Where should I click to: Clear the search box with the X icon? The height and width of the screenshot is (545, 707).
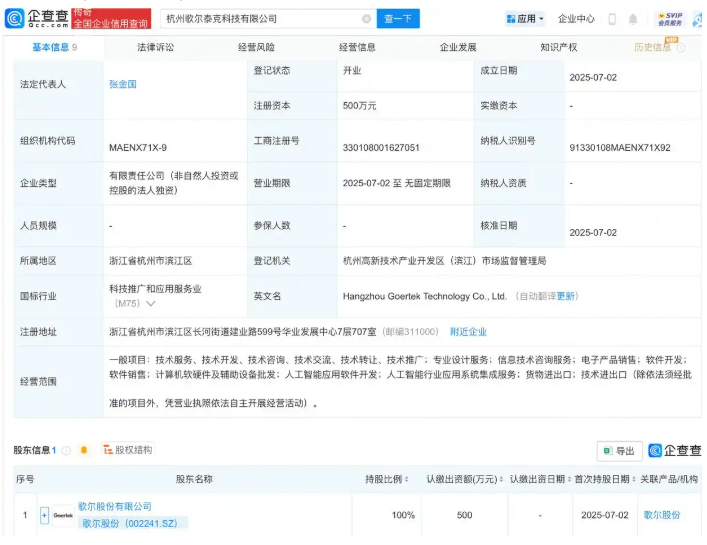(367, 18)
